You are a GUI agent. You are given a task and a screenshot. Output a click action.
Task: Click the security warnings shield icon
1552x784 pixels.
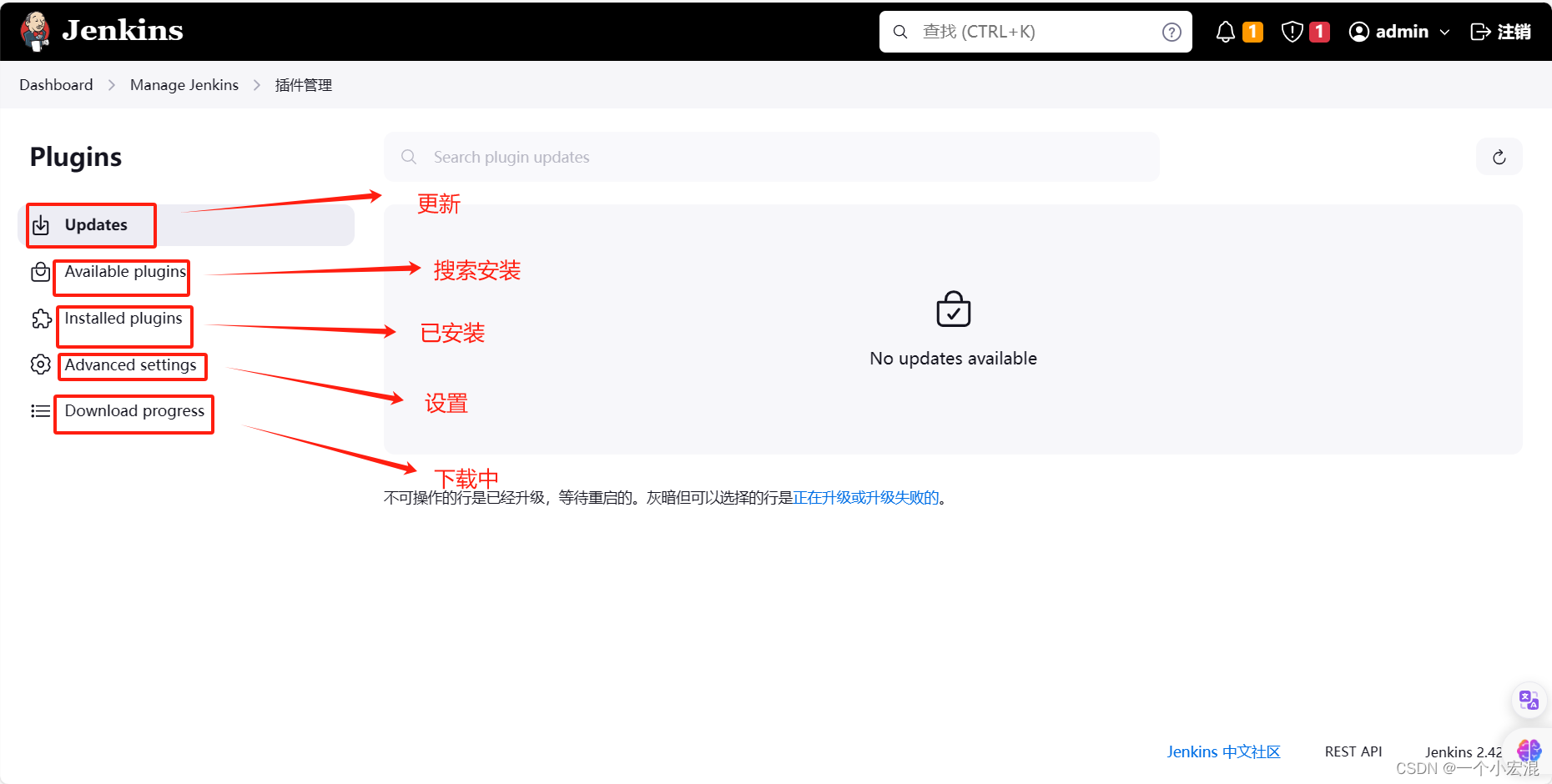1291,31
